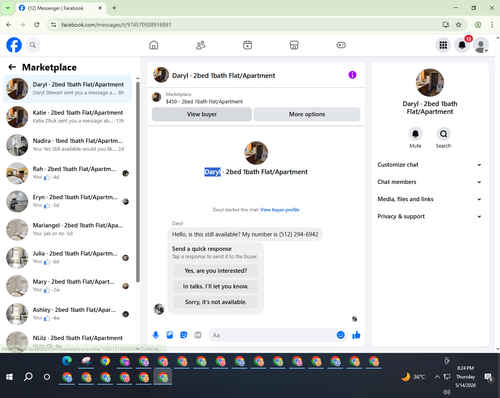Send a voice clip microphone icon
This screenshot has height=398, width=500.
156,335
